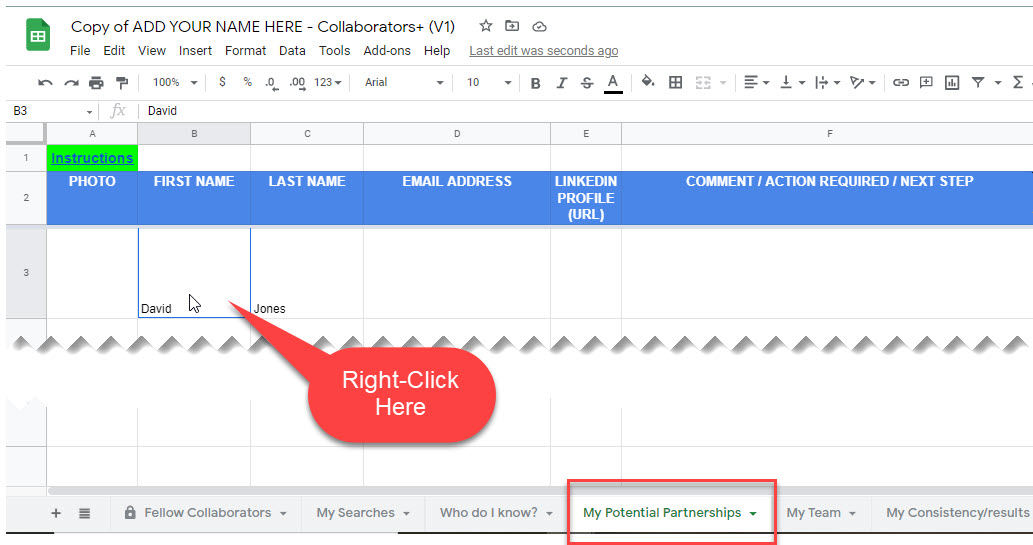Open the Data menu
Viewport: 1033px width, 545px height.
click(x=292, y=51)
